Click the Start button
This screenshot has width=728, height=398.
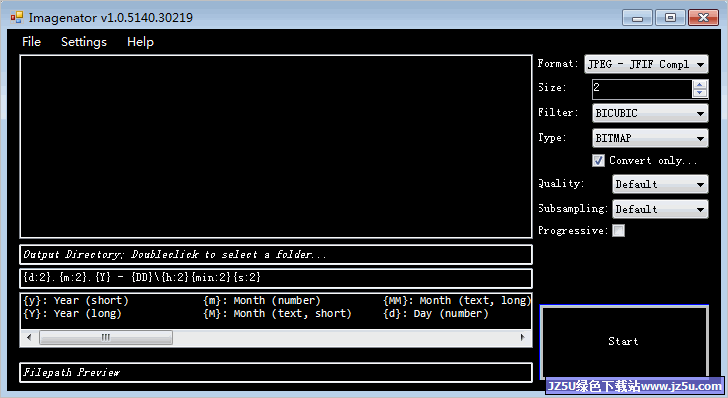[624, 341]
